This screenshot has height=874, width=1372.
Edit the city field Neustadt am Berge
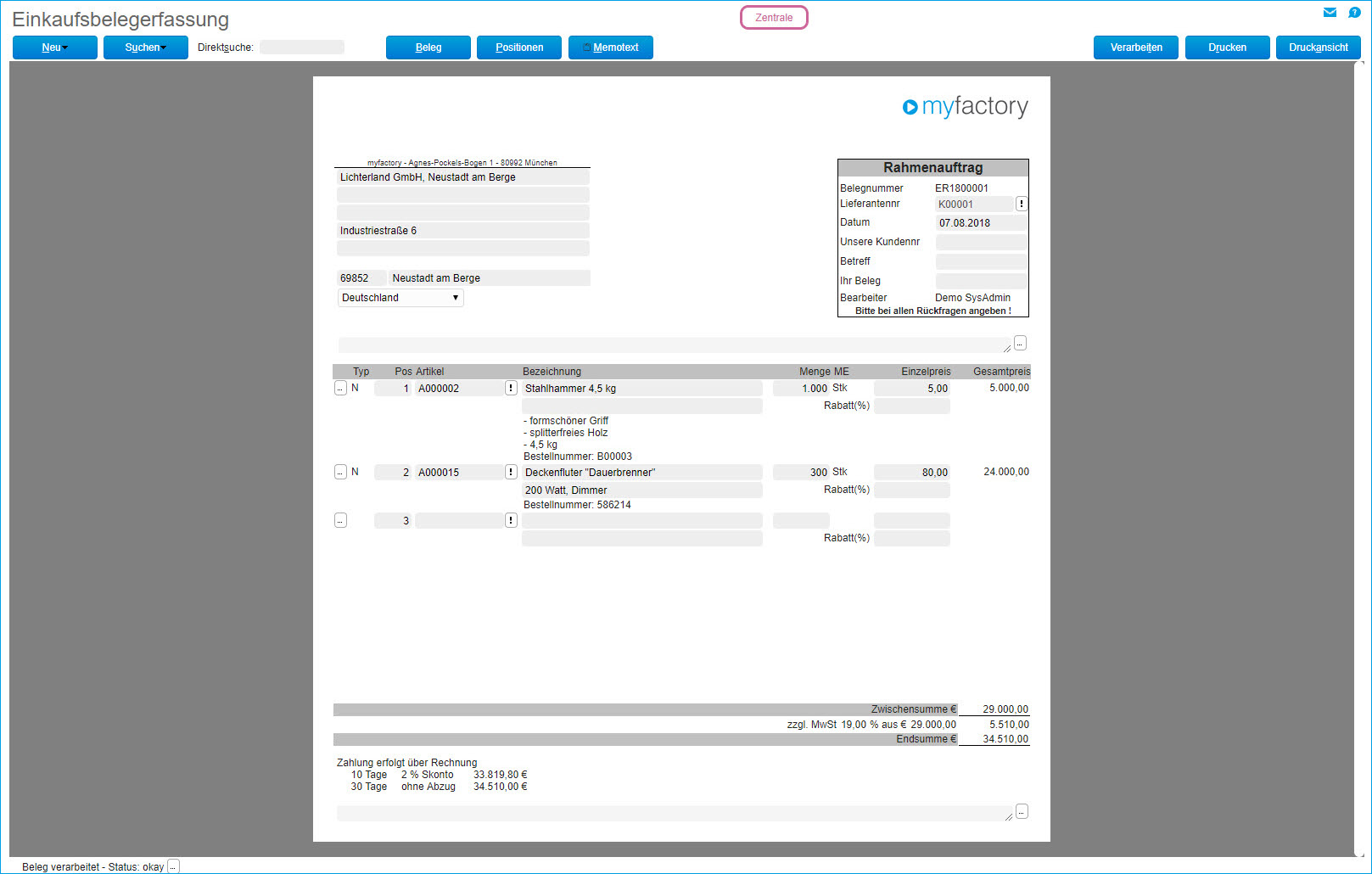490,278
